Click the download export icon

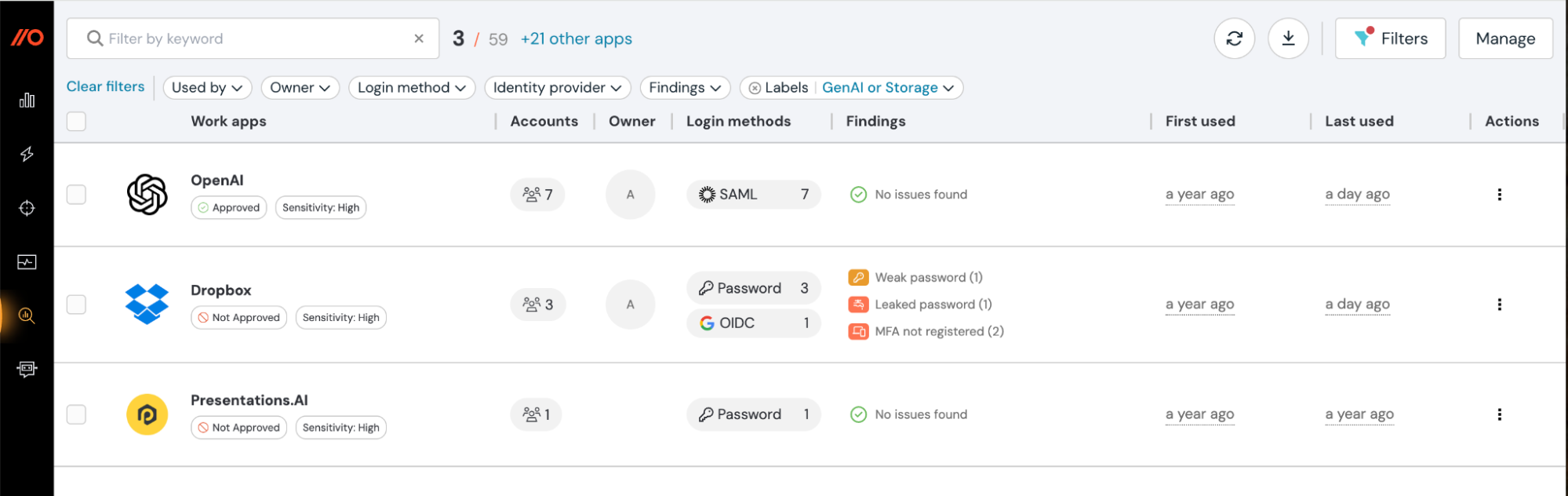(1288, 38)
